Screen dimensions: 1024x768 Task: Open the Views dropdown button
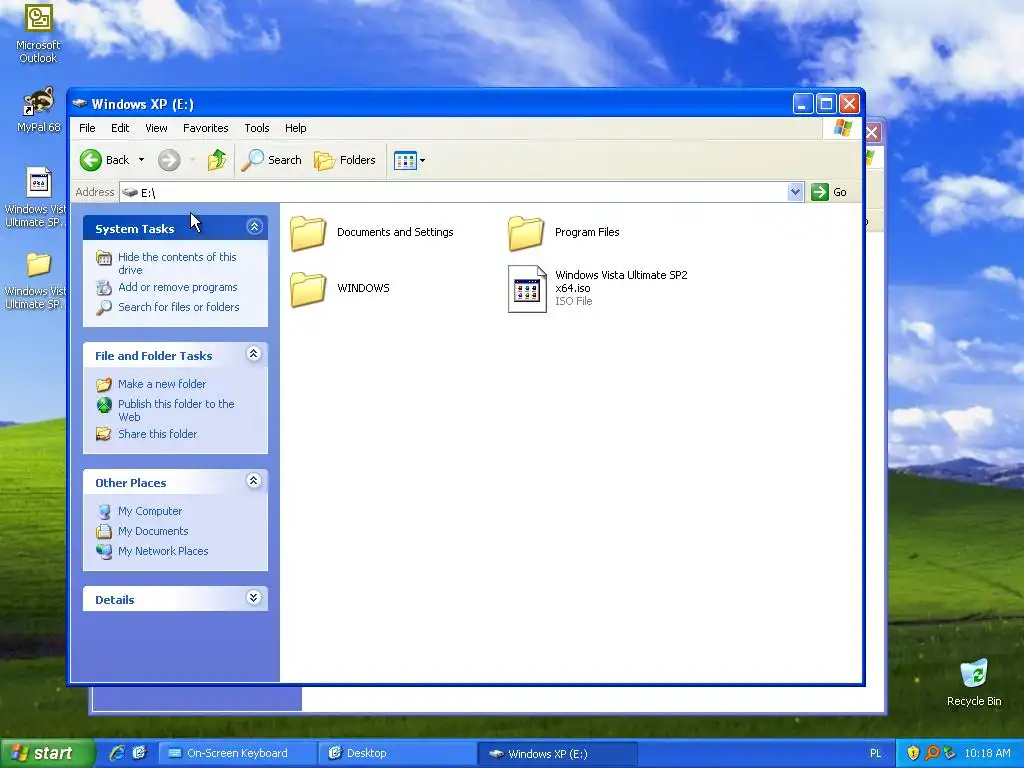409,160
